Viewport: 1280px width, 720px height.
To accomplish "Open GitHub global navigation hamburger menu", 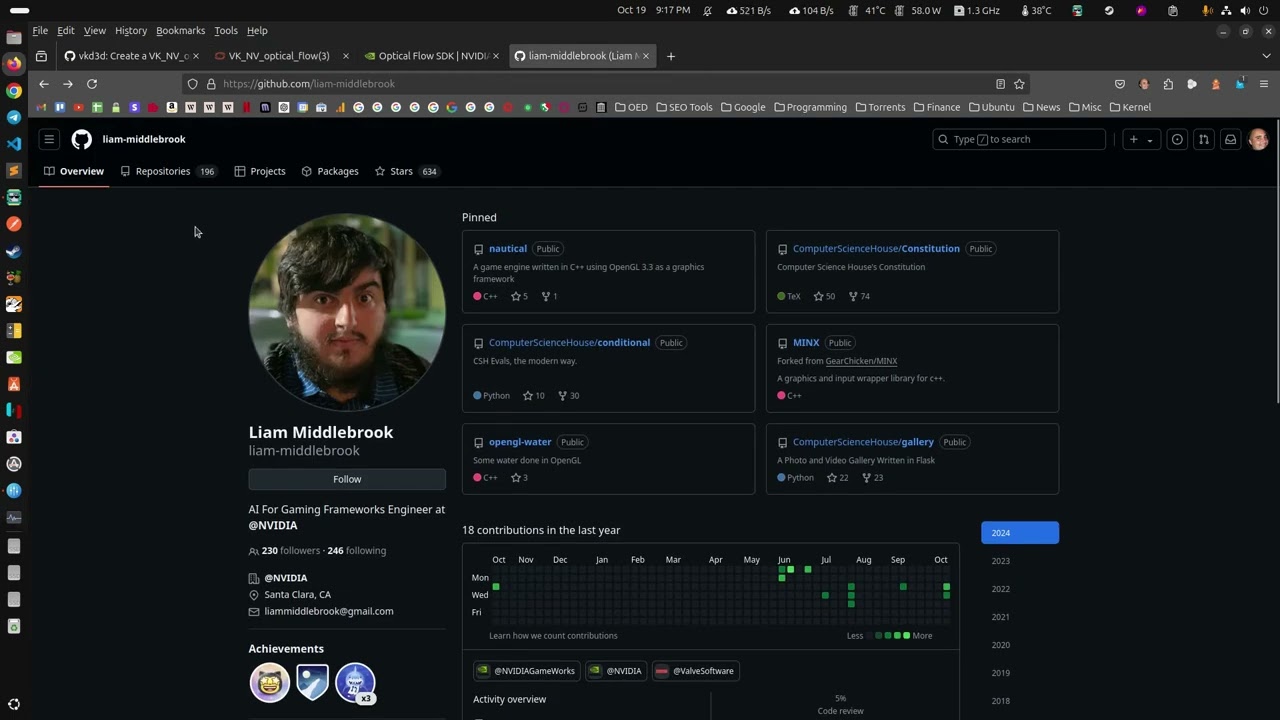I will coord(48,139).
